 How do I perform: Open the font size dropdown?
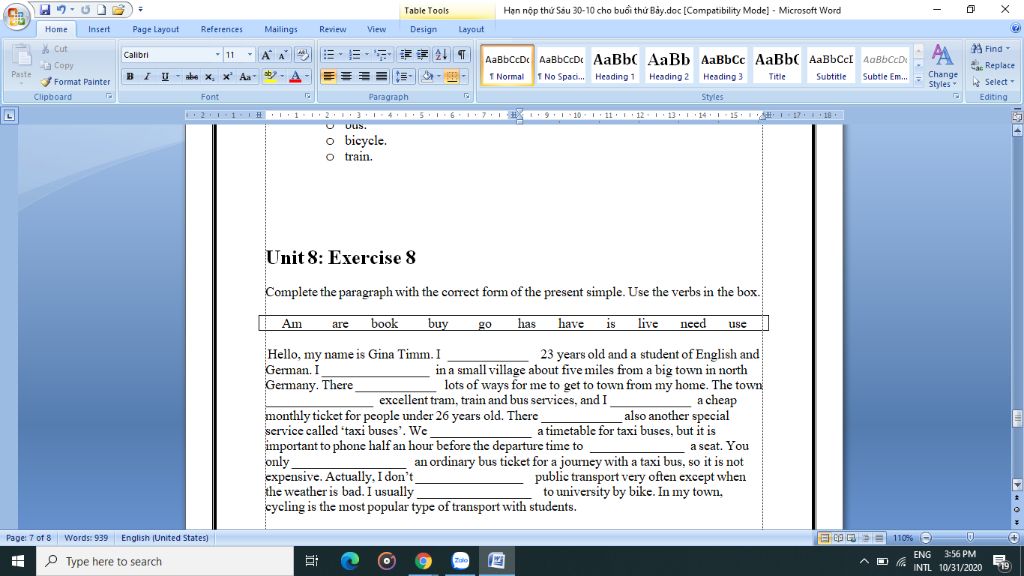click(x=249, y=55)
